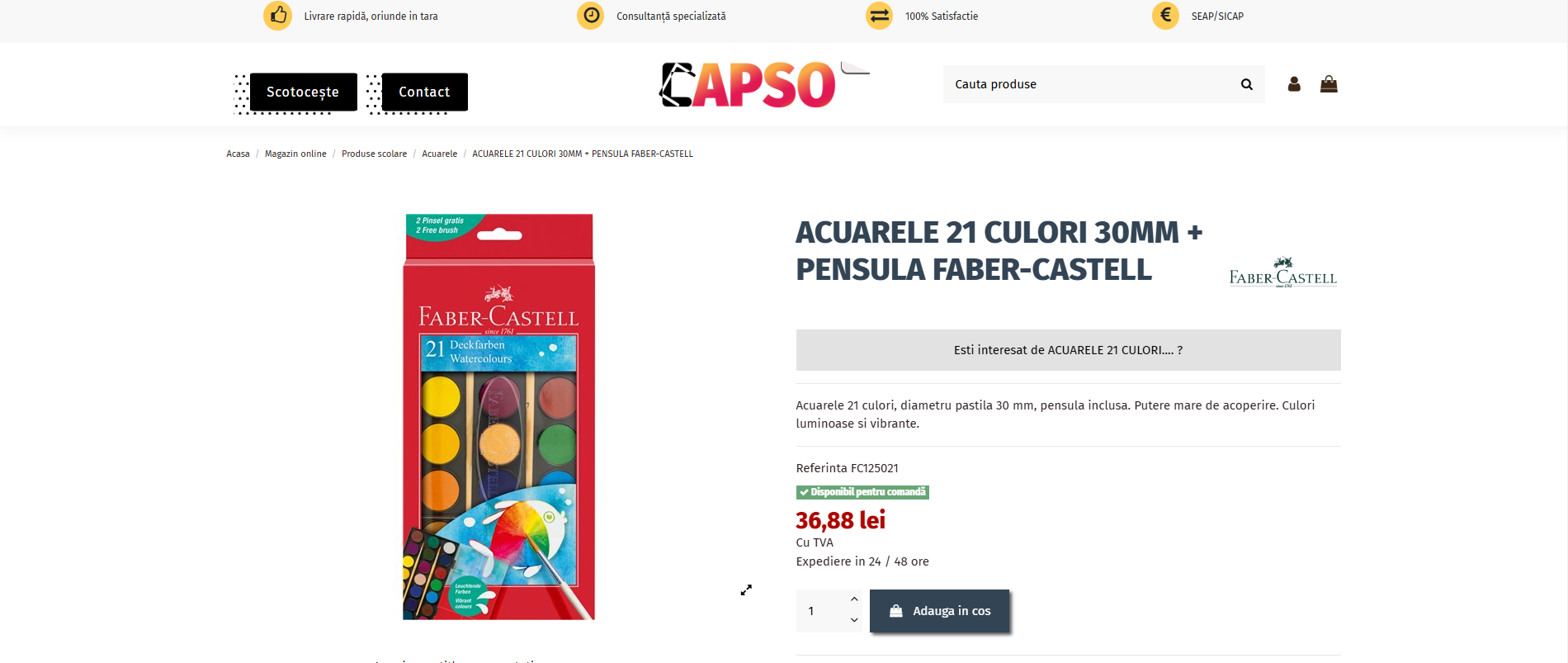Click the euro SEAP/SICAP icon
The image size is (1568, 663).
pyautogui.click(x=1166, y=16)
